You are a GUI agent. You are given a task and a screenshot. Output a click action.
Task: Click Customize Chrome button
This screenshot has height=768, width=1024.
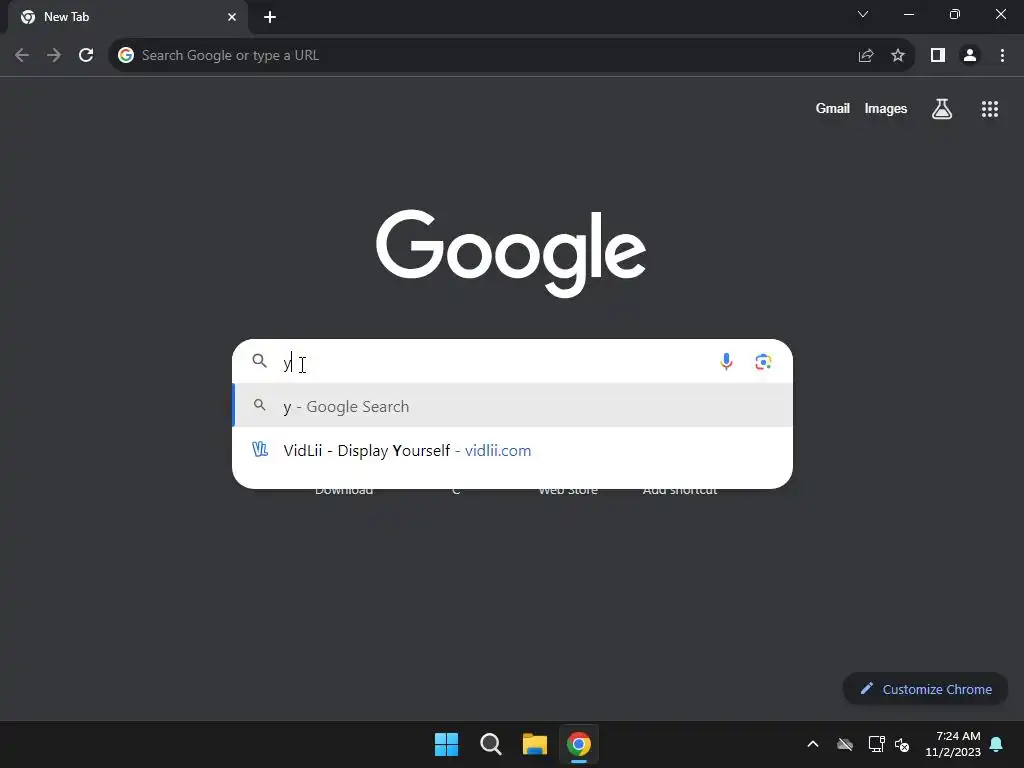tap(925, 689)
